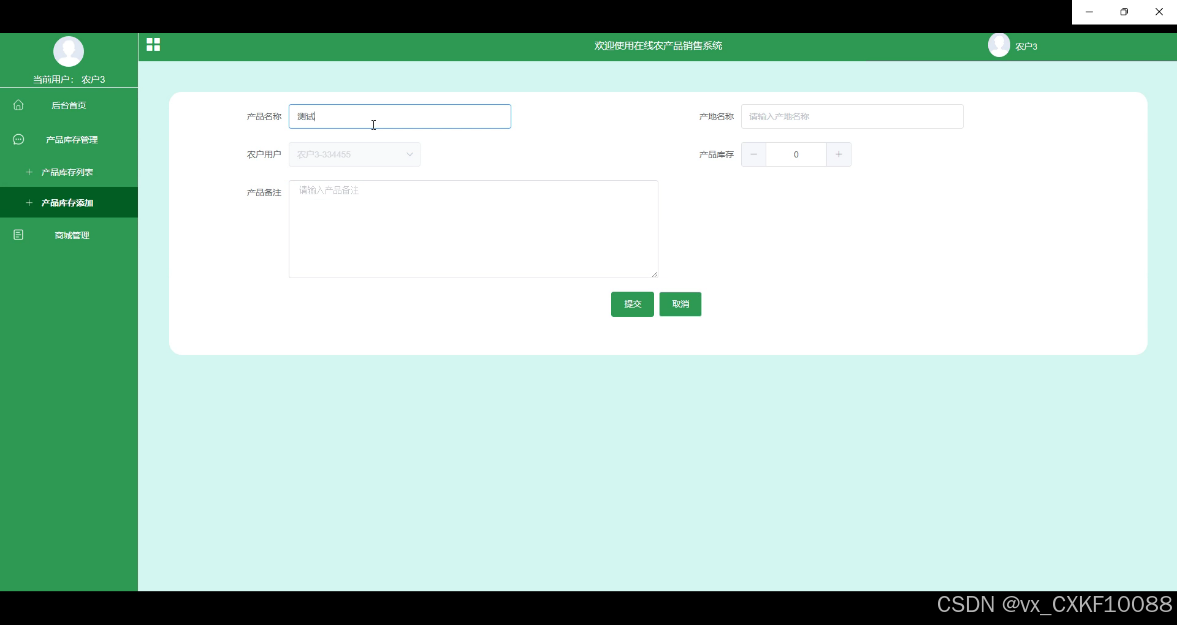1177x625 pixels.
Task: Click the 产地名称 input field
Action: tap(852, 116)
